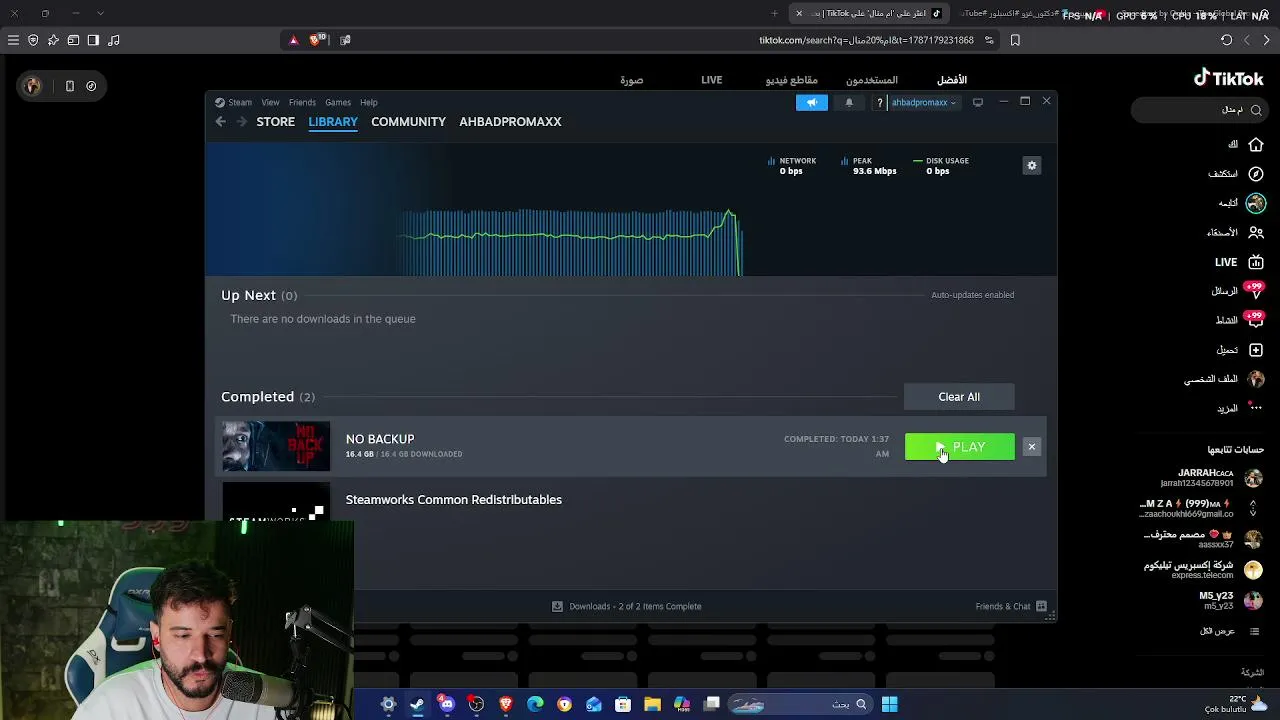Screen dimensions: 1280x720
Task: Click Downloads 2 of 2 Items Complete
Action: pos(627,606)
